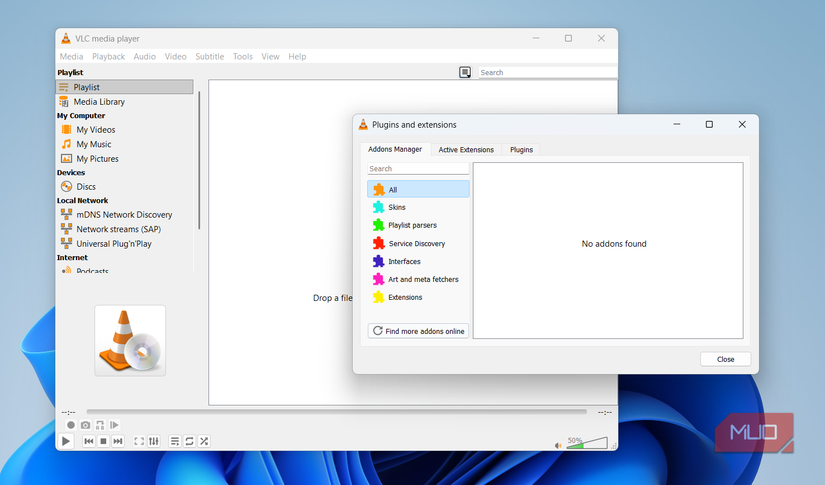Open the Media menu
The height and width of the screenshot is (485, 825).
coord(71,56)
